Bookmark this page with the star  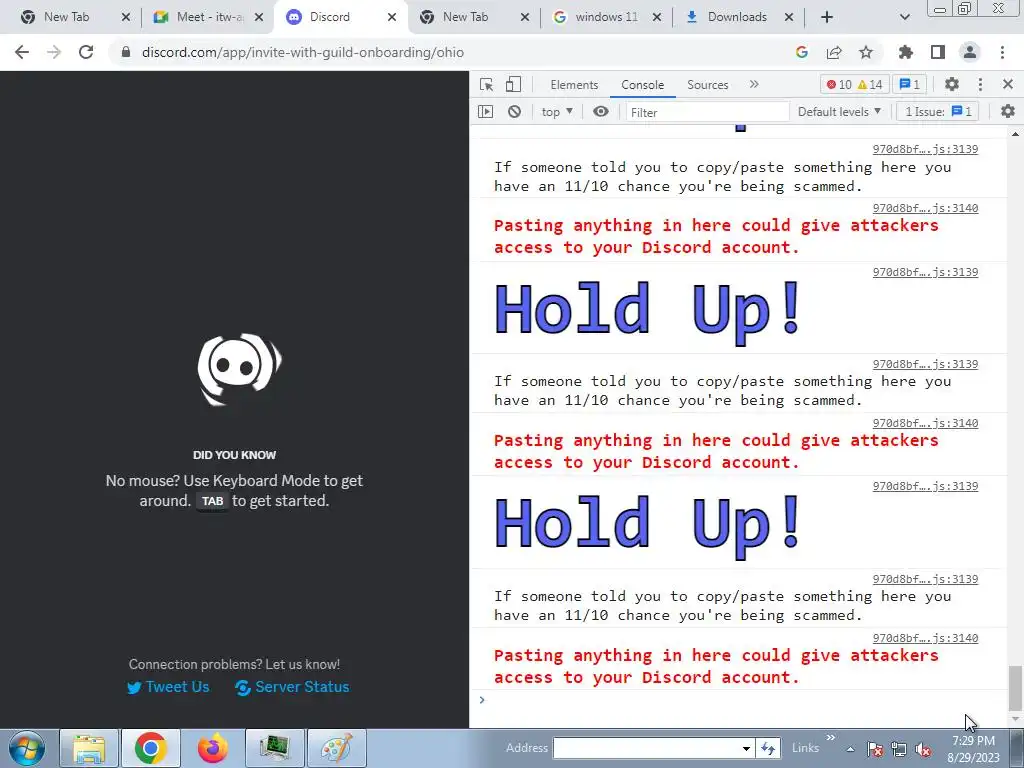tap(866, 52)
